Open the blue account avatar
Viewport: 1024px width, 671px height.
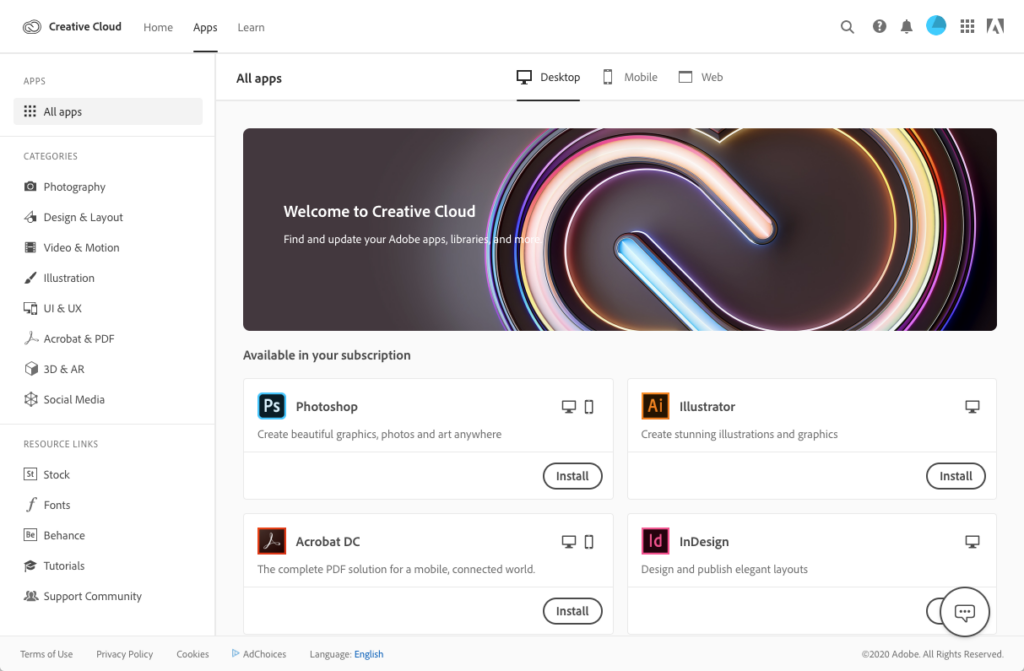pos(936,25)
